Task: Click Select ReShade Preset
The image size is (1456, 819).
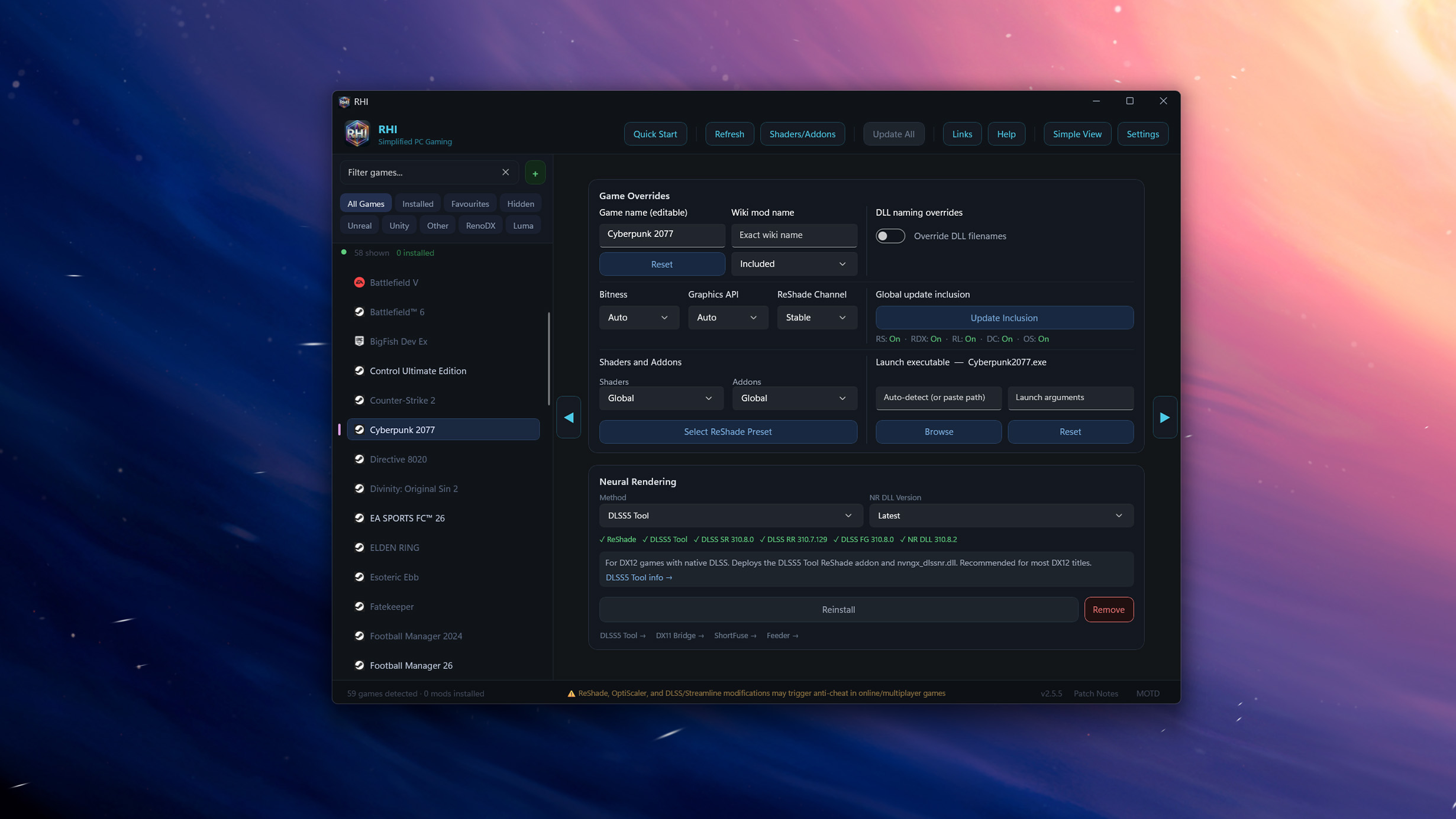Action: tap(728, 432)
